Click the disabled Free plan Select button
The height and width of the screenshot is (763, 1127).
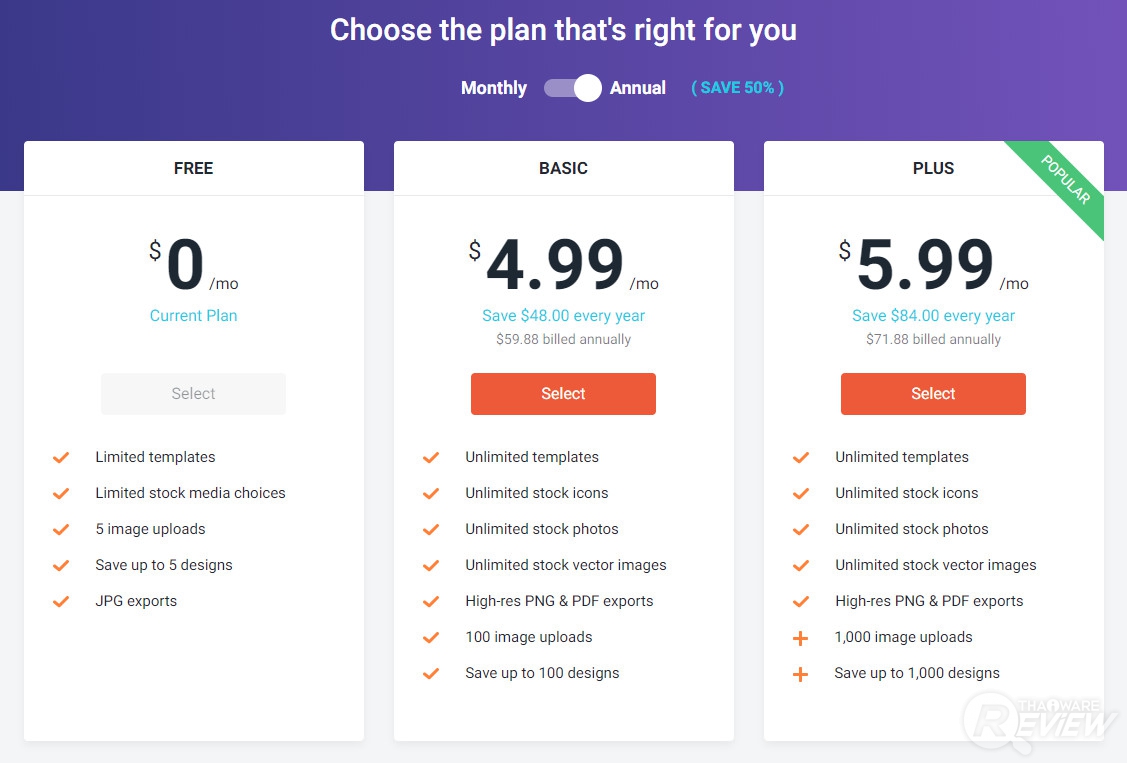[193, 394]
